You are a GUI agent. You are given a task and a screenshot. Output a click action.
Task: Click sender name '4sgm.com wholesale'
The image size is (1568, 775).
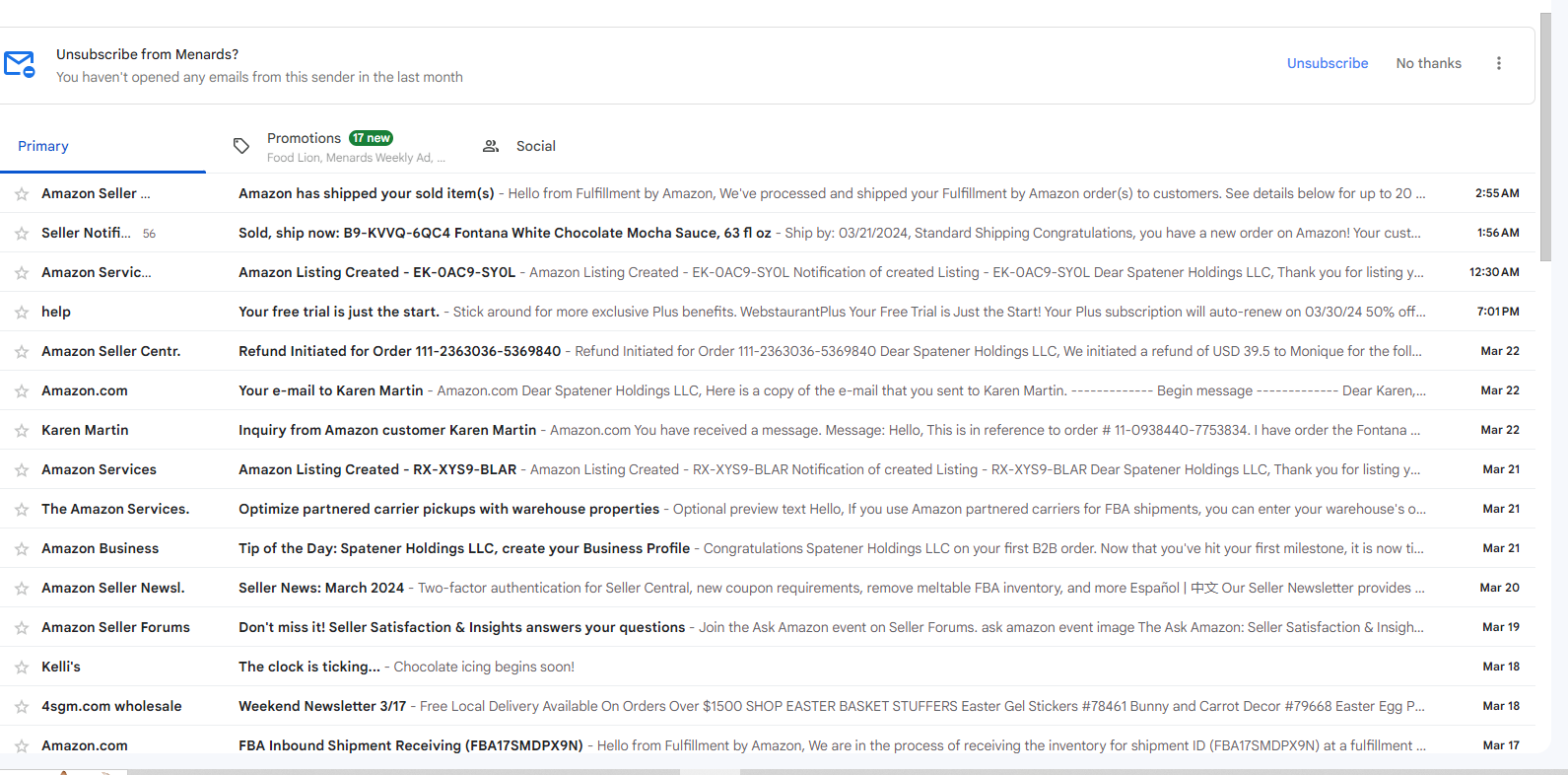111,706
